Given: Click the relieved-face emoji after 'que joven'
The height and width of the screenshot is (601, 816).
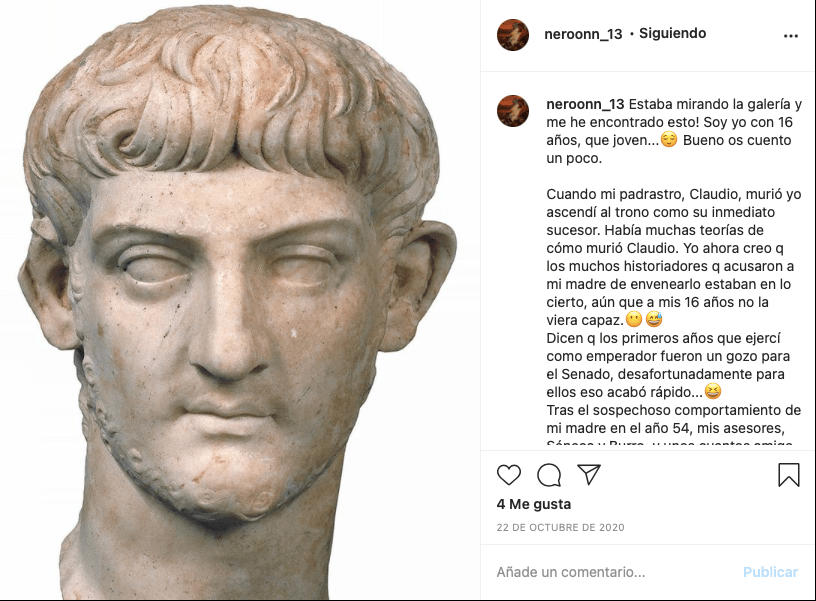Looking at the screenshot, I should point(669,139).
